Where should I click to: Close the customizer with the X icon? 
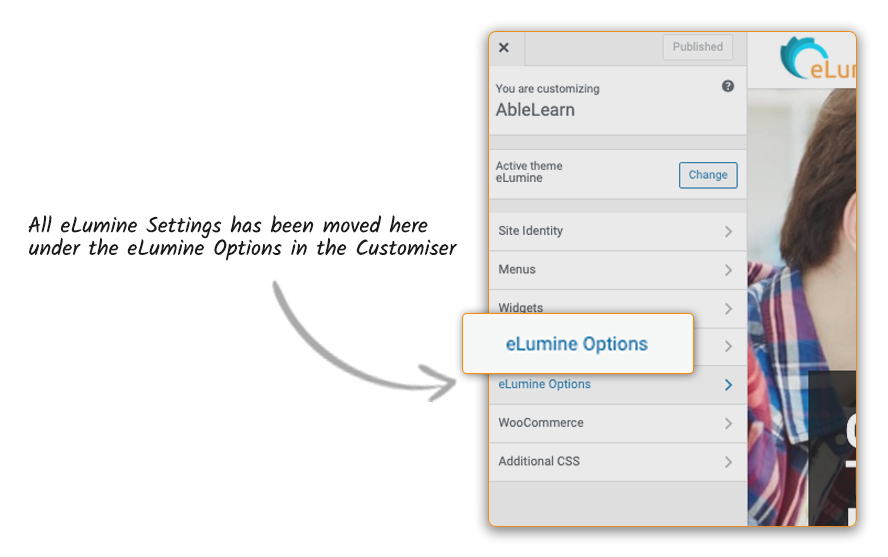point(504,48)
